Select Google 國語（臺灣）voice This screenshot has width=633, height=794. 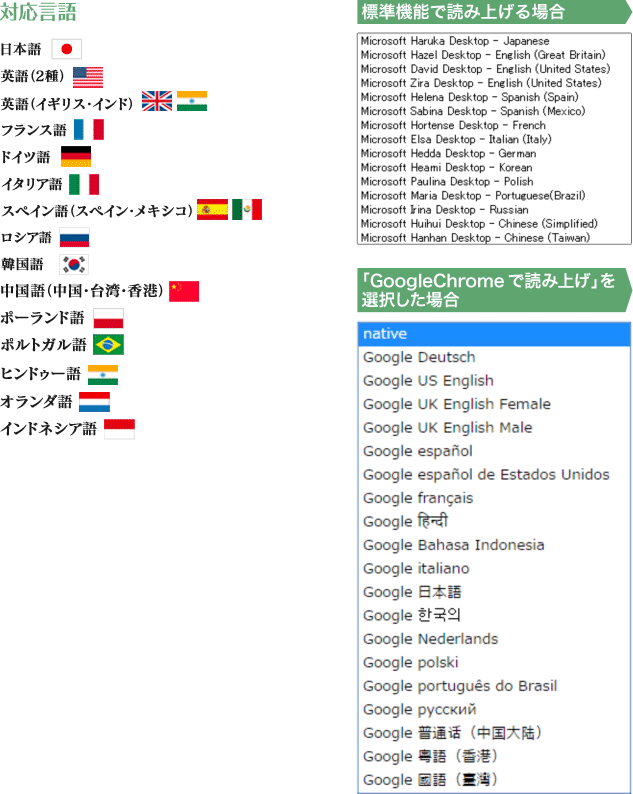point(494,780)
